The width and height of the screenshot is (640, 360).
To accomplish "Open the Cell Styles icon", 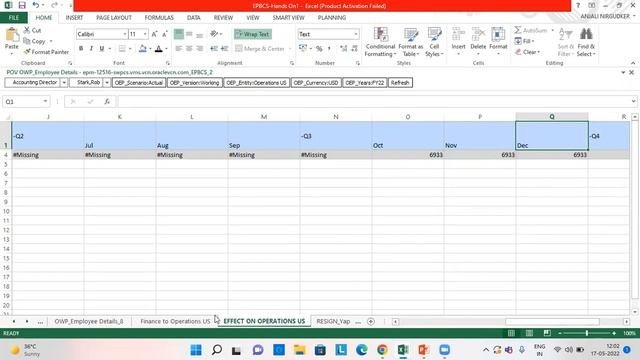I will 434,34.
